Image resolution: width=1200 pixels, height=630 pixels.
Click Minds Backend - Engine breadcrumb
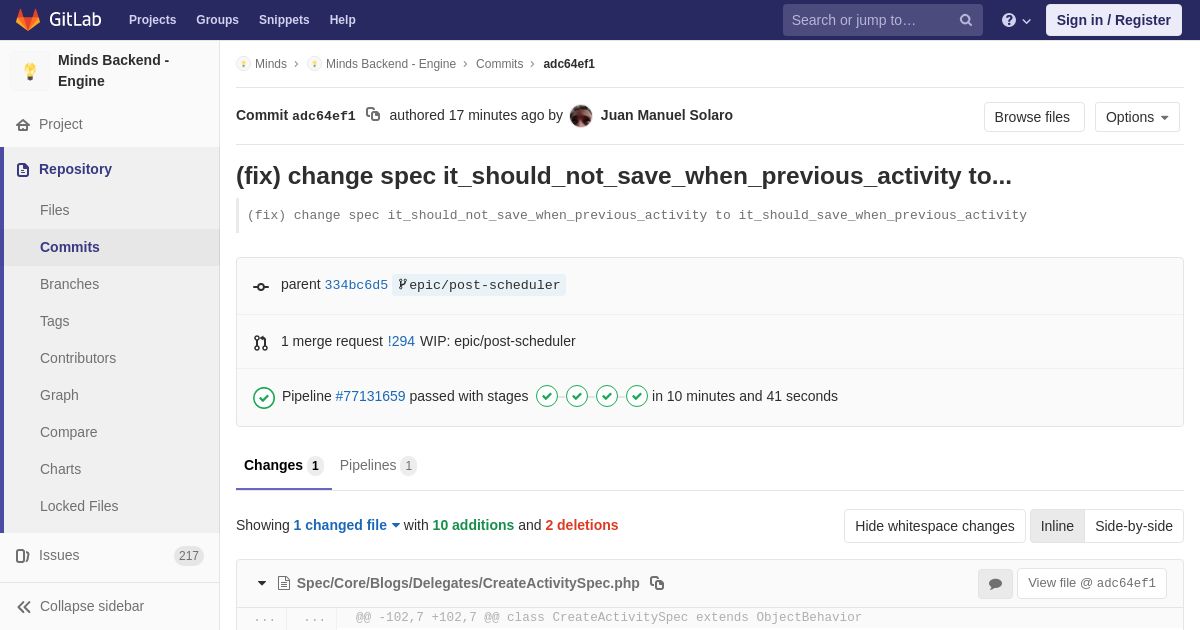391,64
